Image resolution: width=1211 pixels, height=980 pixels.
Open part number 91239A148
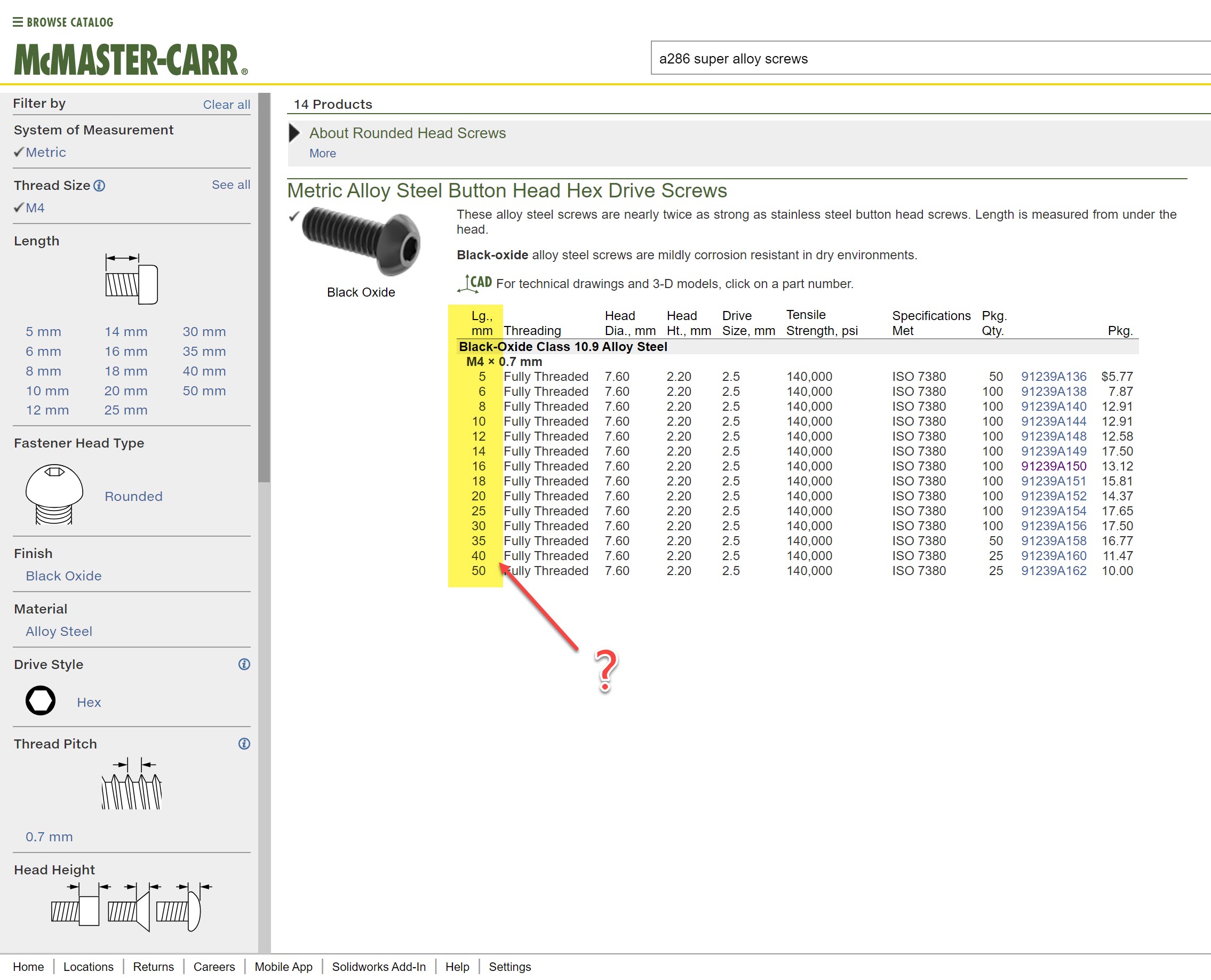coord(1054,436)
